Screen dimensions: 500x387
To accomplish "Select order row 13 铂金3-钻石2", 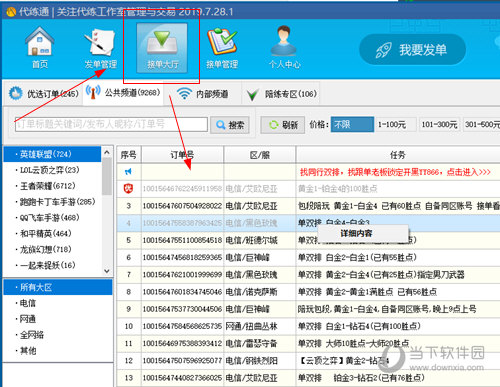I will click(x=308, y=378).
